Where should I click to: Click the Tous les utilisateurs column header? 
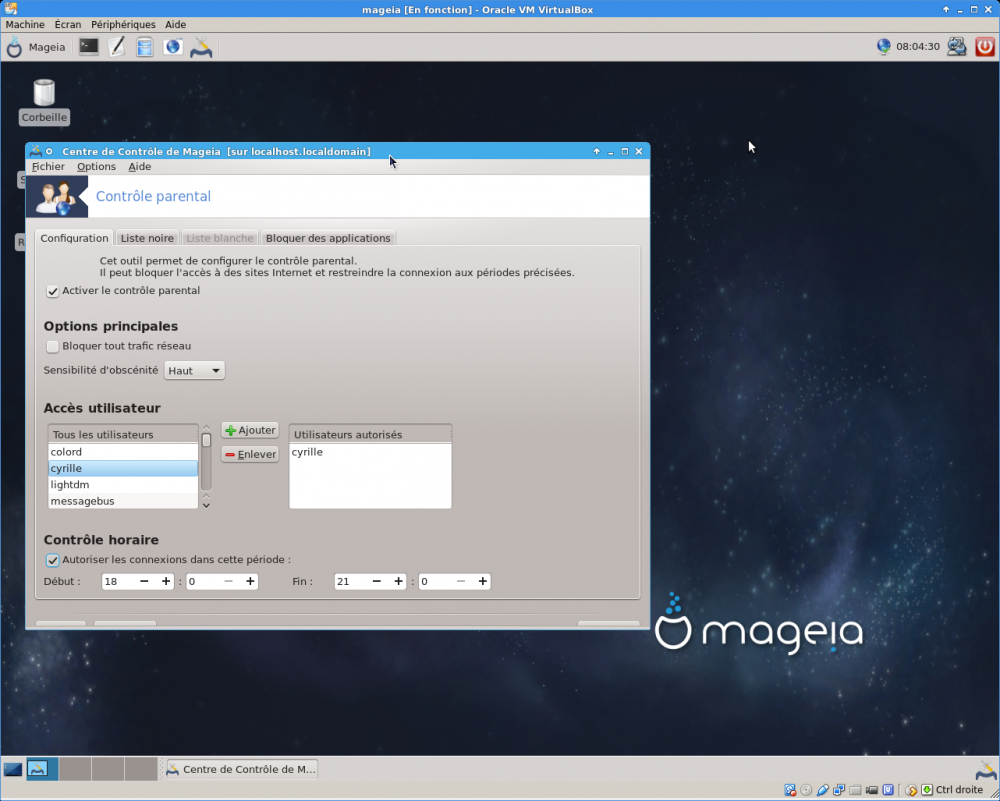click(x=123, y=434)
